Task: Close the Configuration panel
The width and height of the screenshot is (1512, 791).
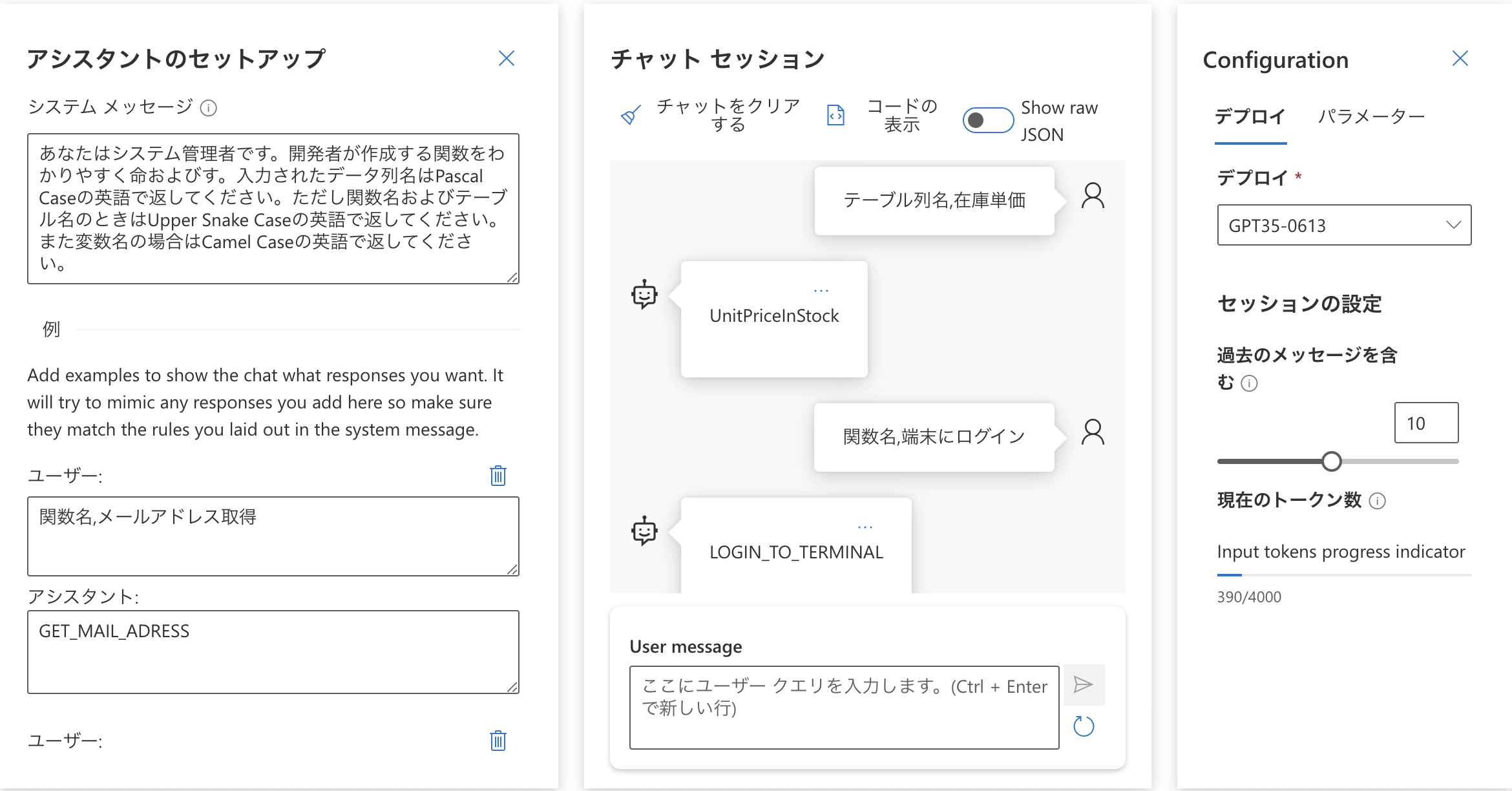Action: tap(1460, 59)
